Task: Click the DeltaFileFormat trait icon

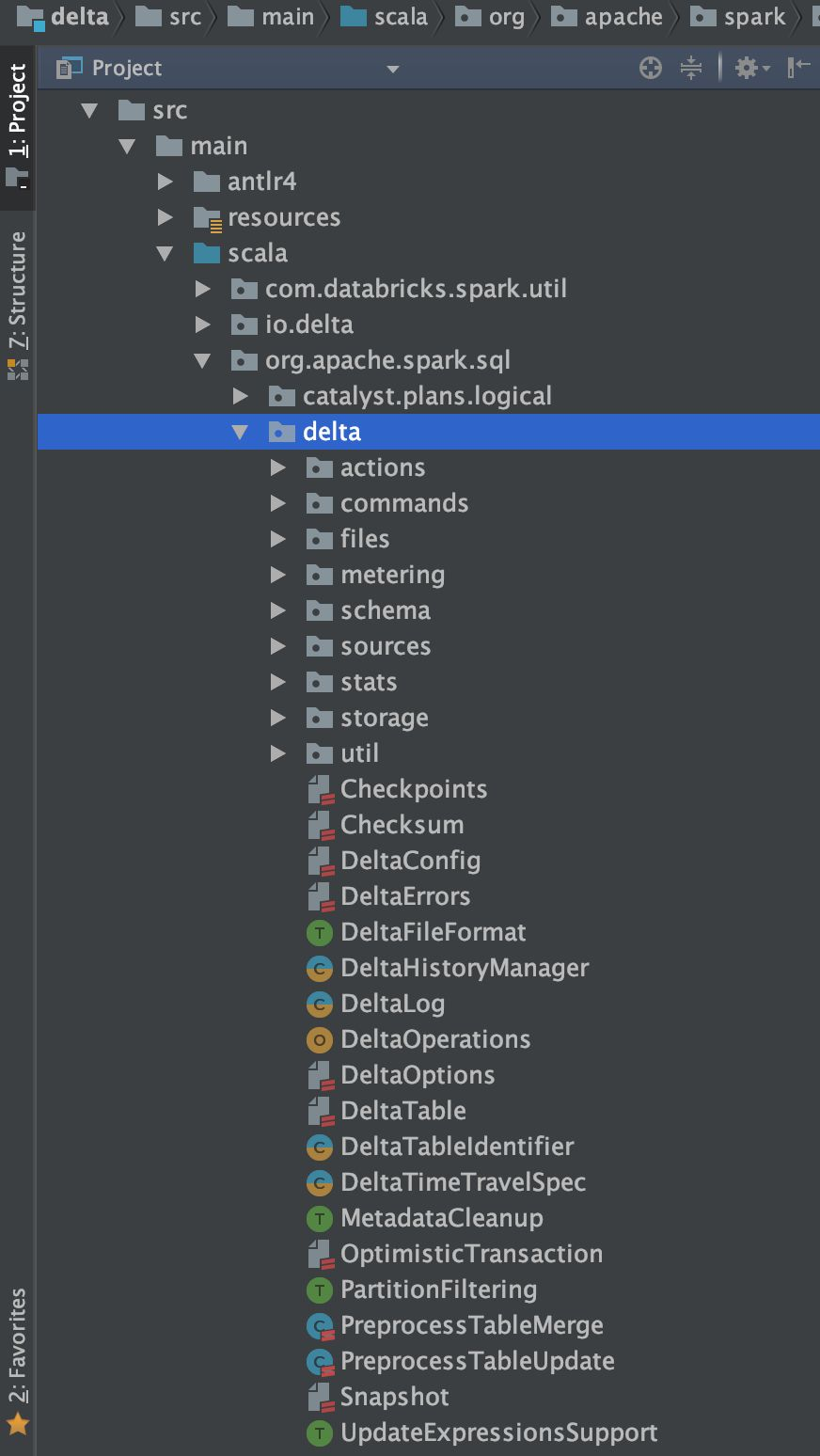Action: click(320, 932)
